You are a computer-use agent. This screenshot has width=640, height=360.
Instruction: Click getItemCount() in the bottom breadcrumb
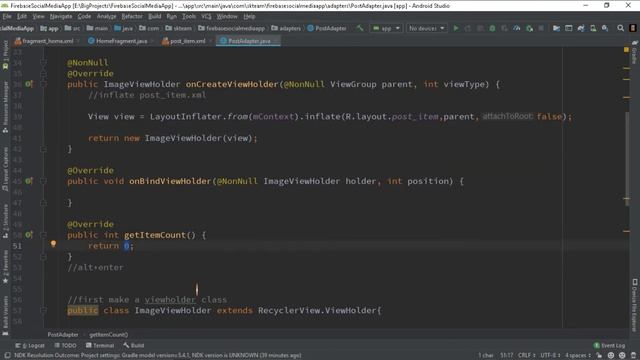point(109,335)
